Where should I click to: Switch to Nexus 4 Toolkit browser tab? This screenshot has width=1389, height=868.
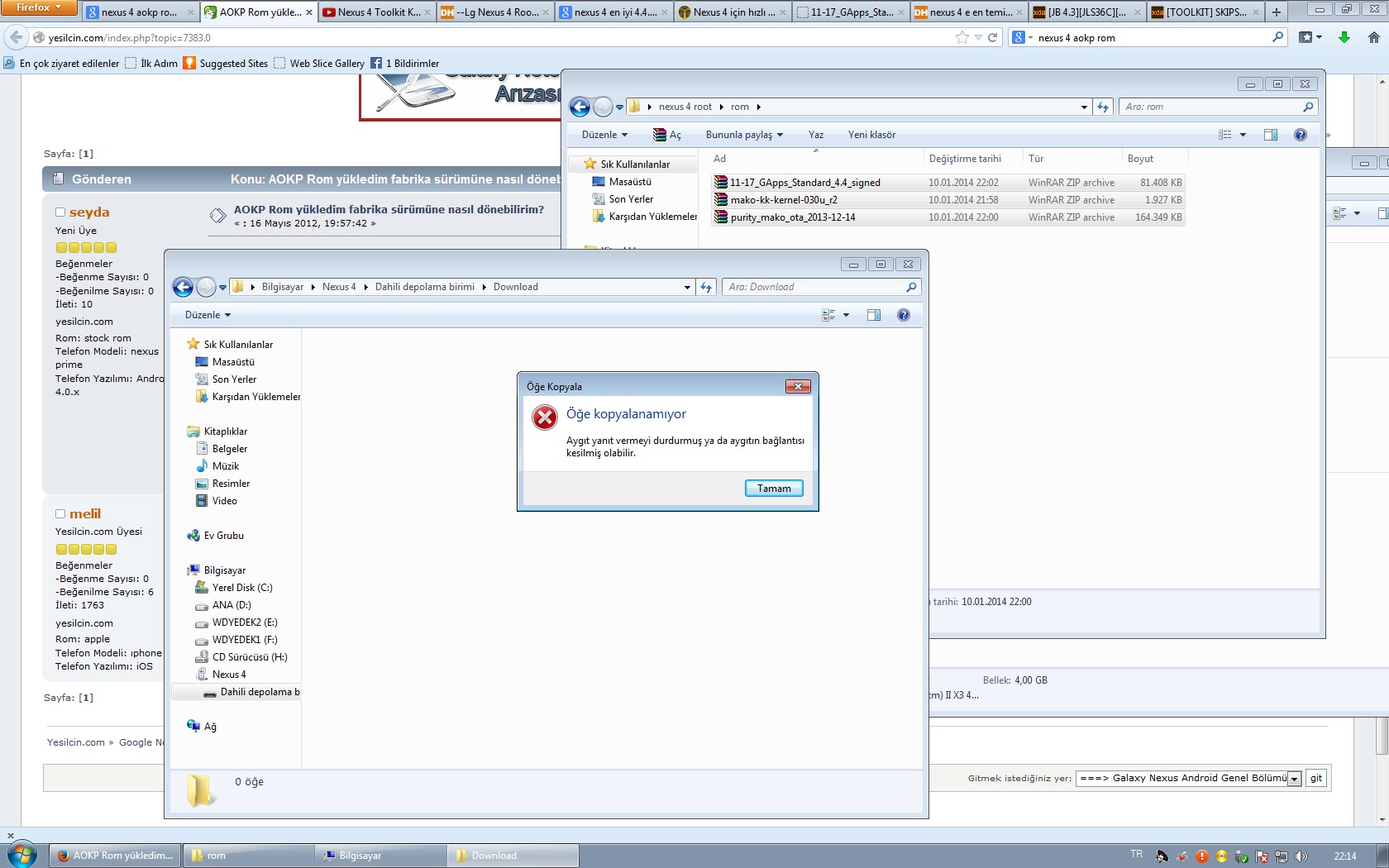point(376,12)
